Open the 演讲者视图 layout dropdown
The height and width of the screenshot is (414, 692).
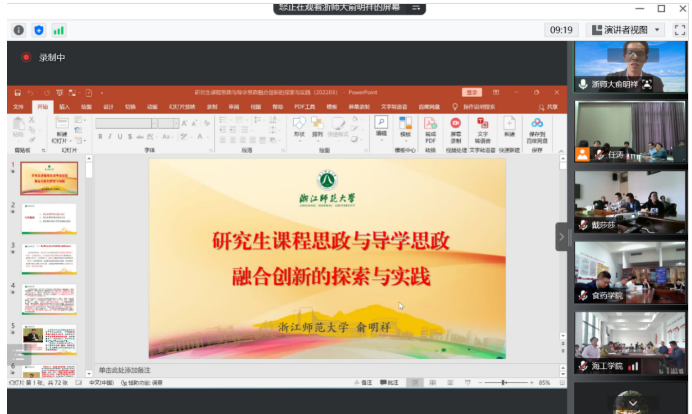625,30
